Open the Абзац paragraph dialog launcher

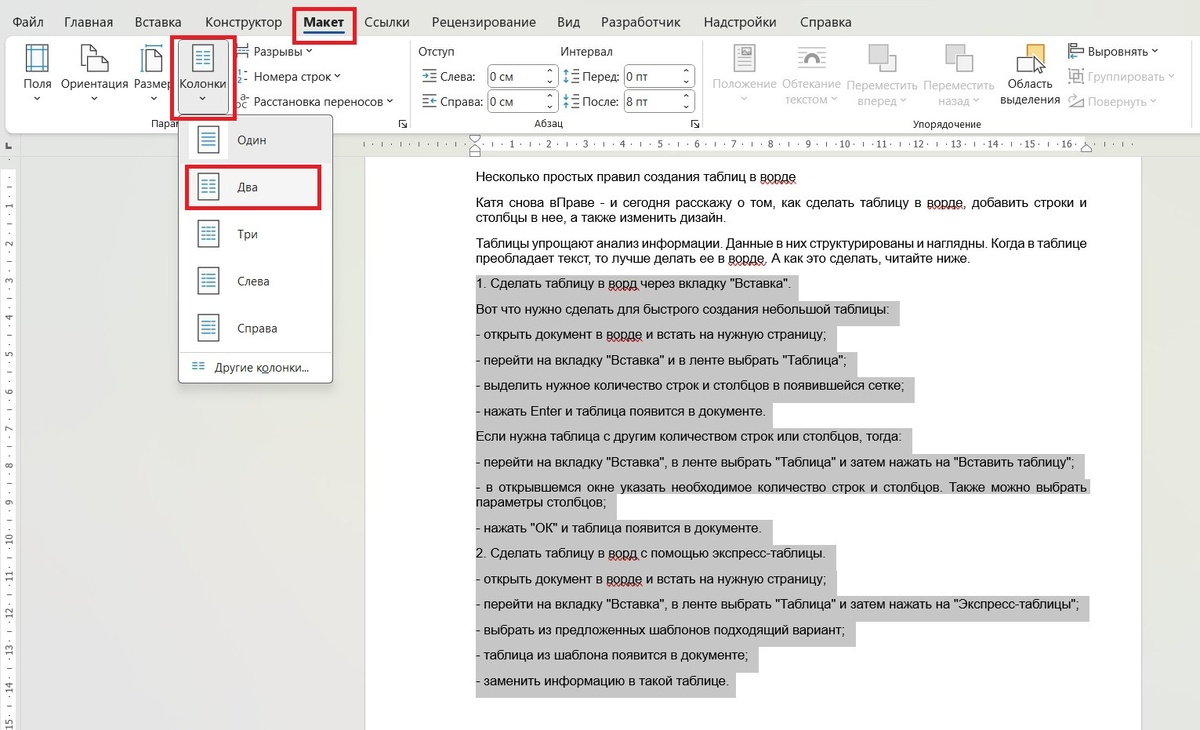tap(694, 124)
